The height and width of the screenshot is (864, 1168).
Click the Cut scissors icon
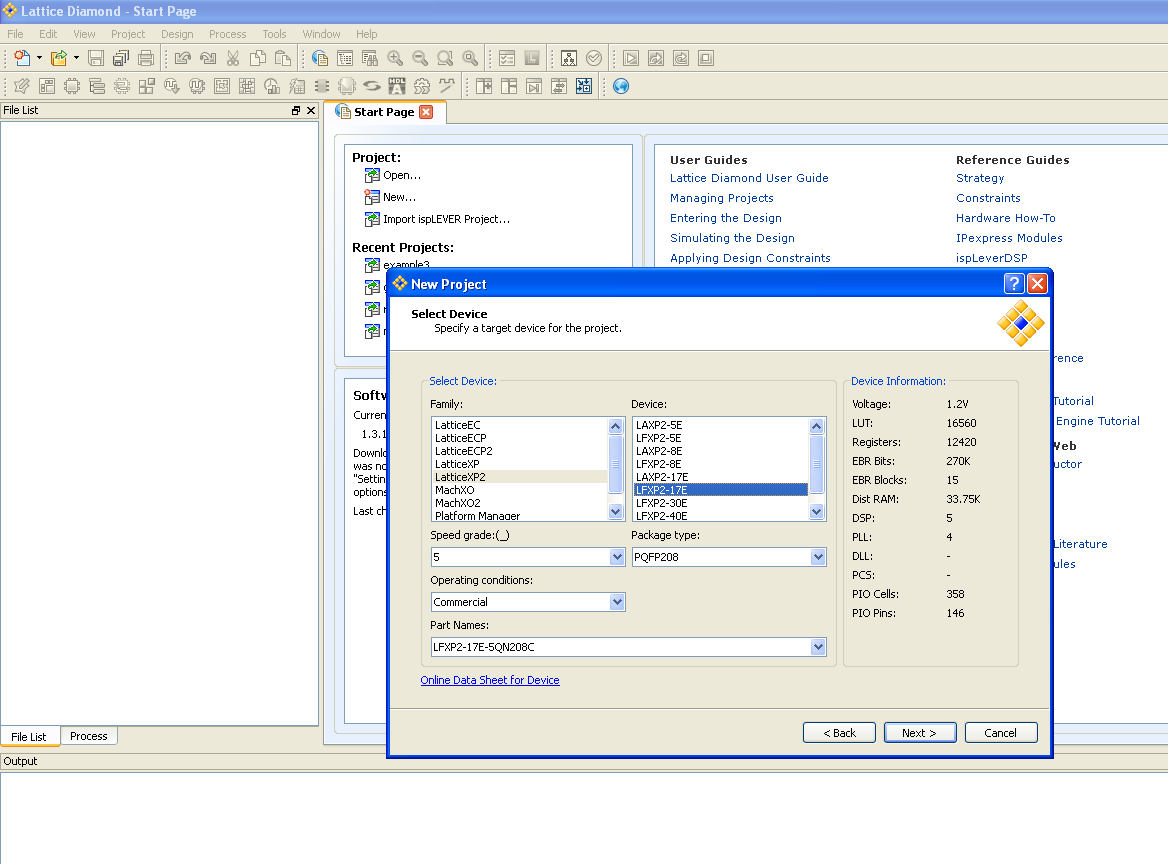[x=233, y=58]
